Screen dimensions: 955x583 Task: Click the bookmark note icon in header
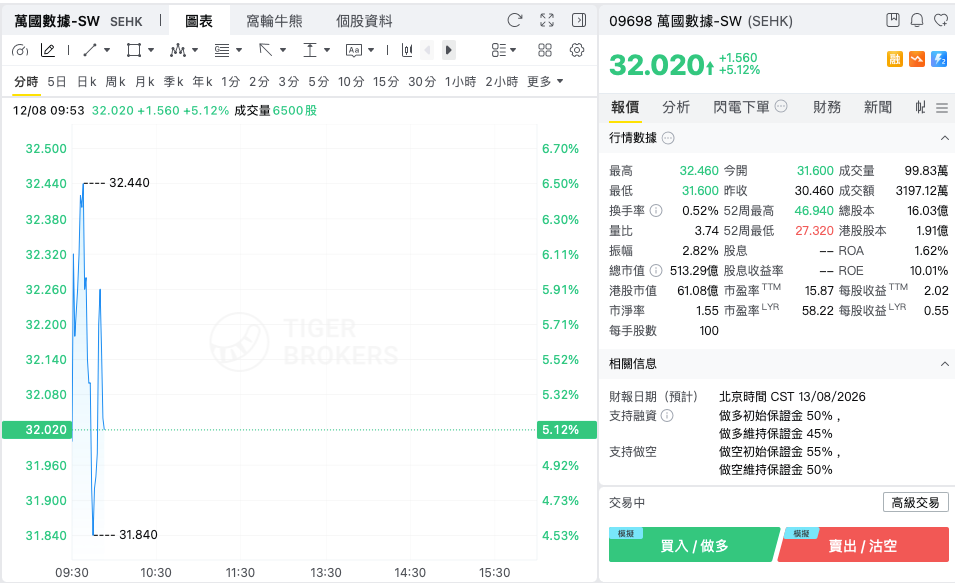coord(893,20)
